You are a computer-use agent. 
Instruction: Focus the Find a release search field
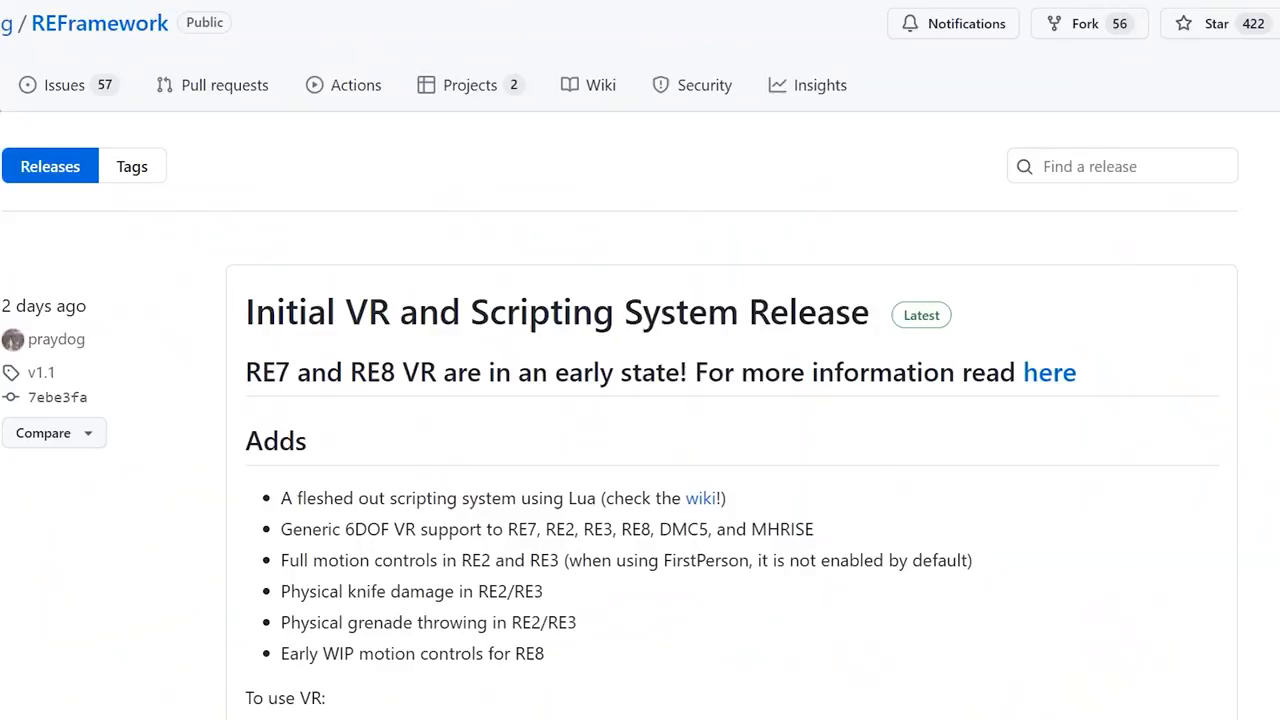point(1122,166)
